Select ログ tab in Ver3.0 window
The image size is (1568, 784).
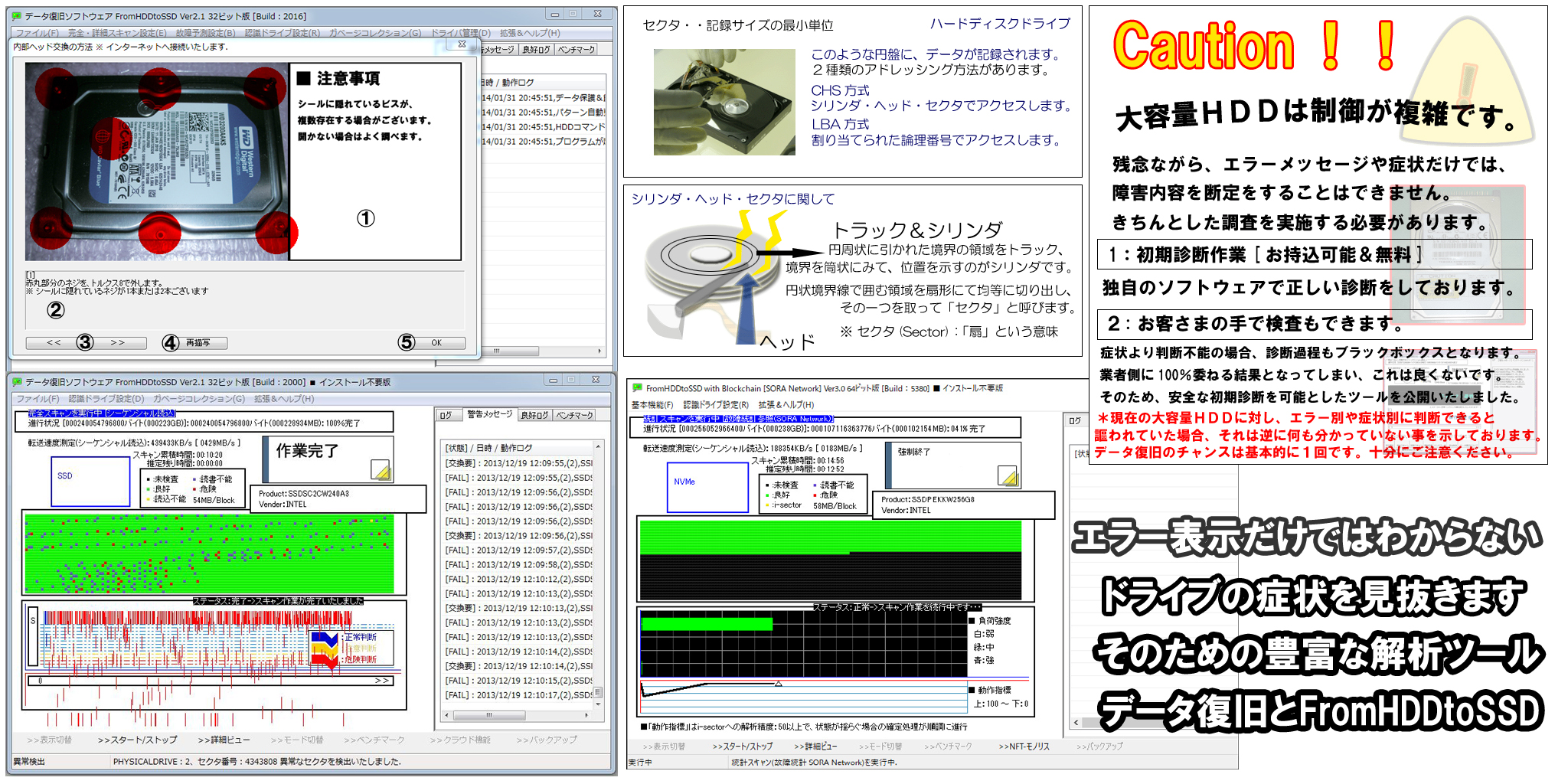click(1075, 421)
